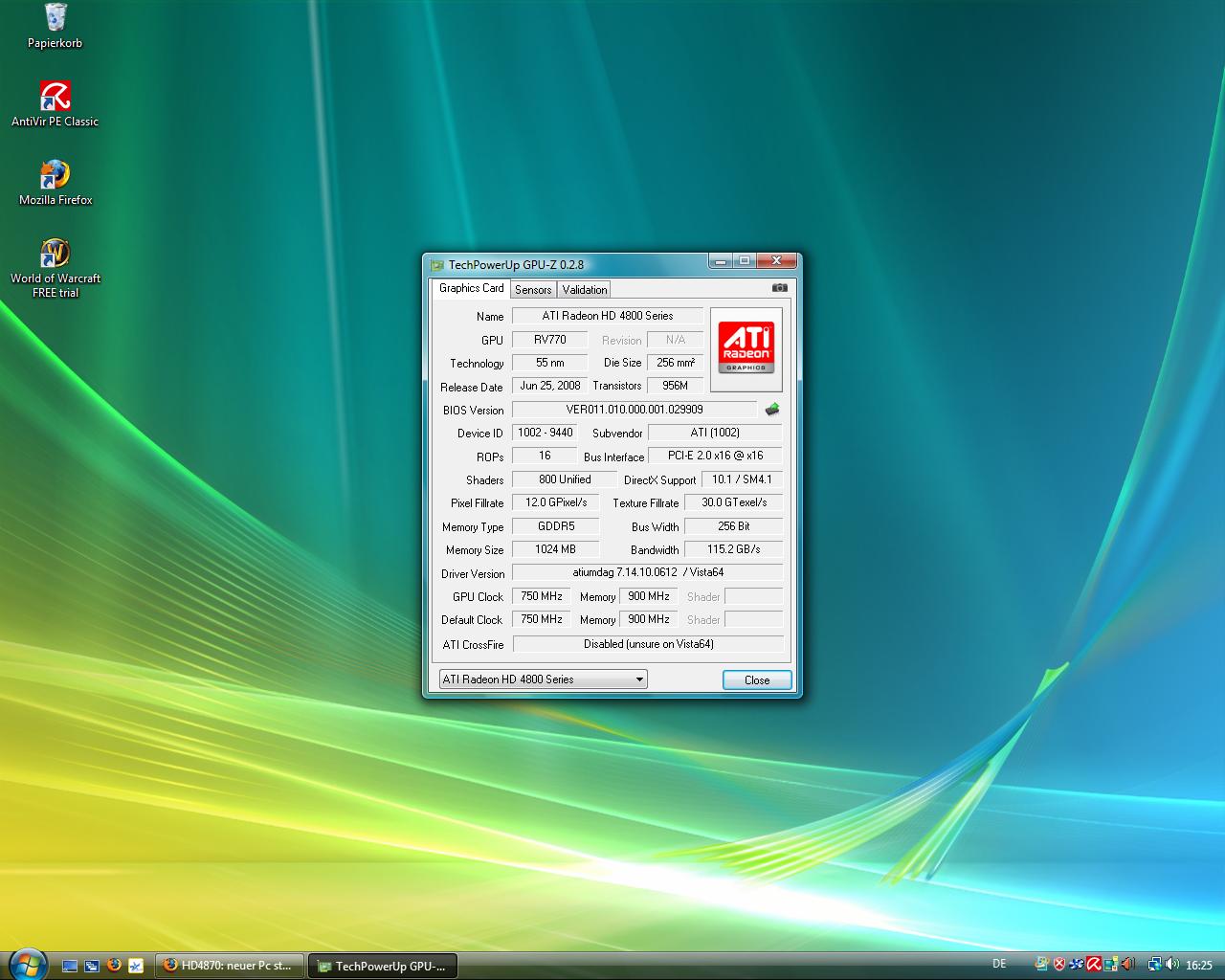Click the TechPowerUp GPU-Z taskbar button
The image size is (1225, 980).
click(x=383, y=966)
